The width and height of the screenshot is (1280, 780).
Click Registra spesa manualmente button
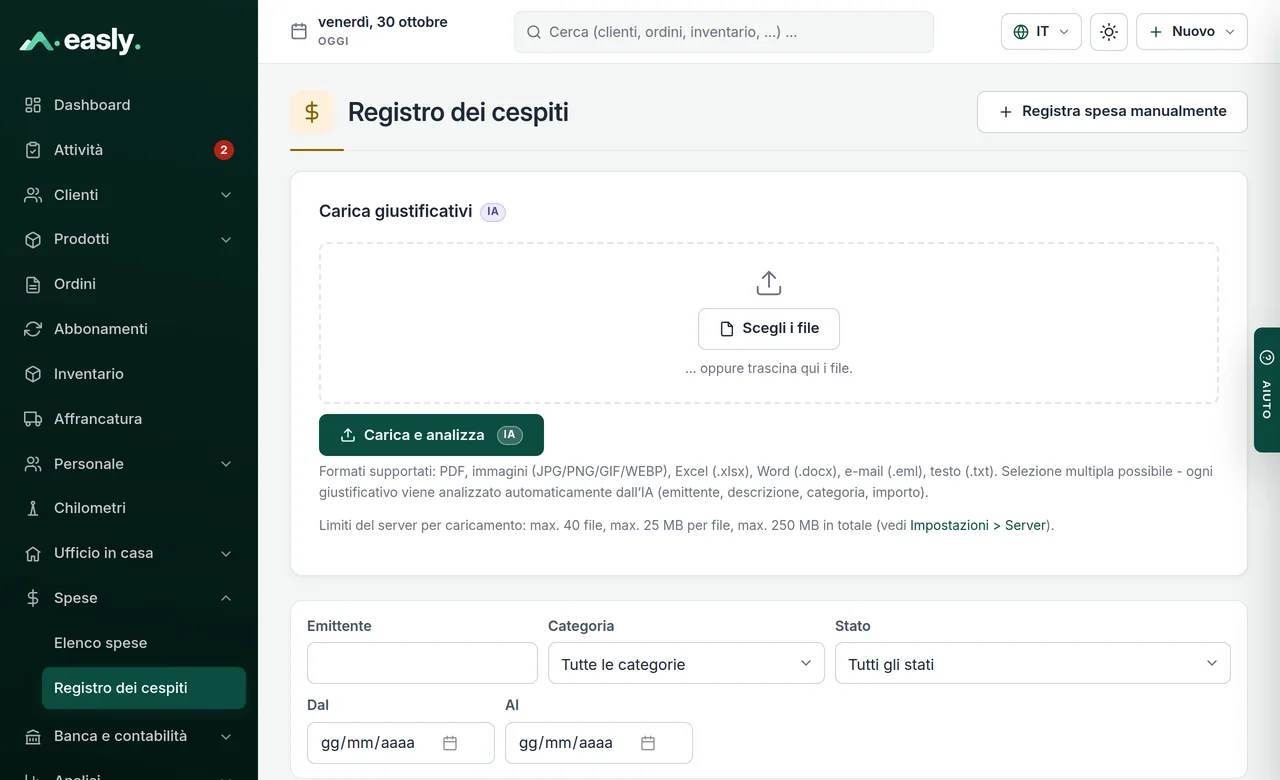point(1112,112)
